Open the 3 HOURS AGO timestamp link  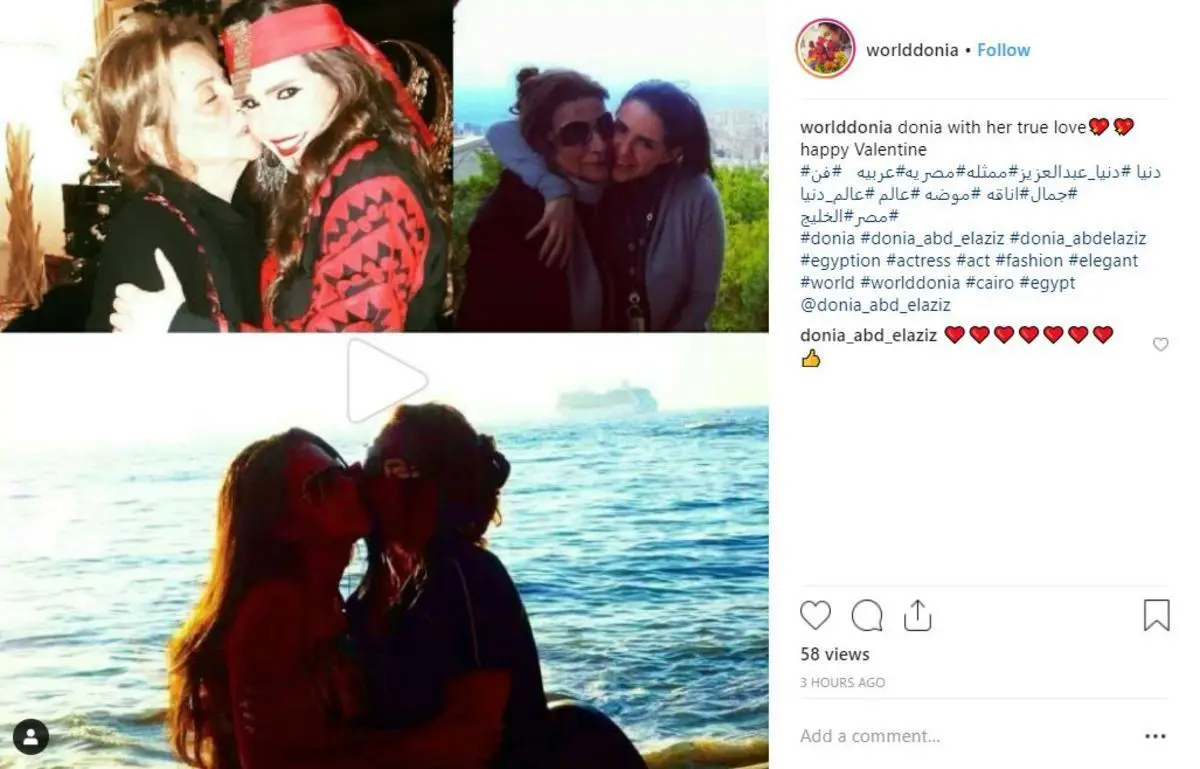click(842, 683)
